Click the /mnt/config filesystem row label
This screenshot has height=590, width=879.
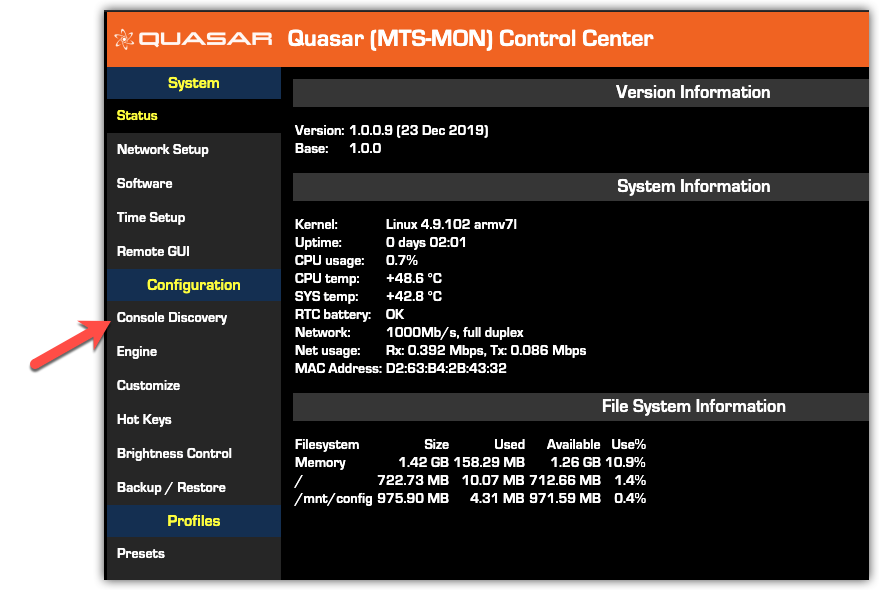tap(334, 499)
